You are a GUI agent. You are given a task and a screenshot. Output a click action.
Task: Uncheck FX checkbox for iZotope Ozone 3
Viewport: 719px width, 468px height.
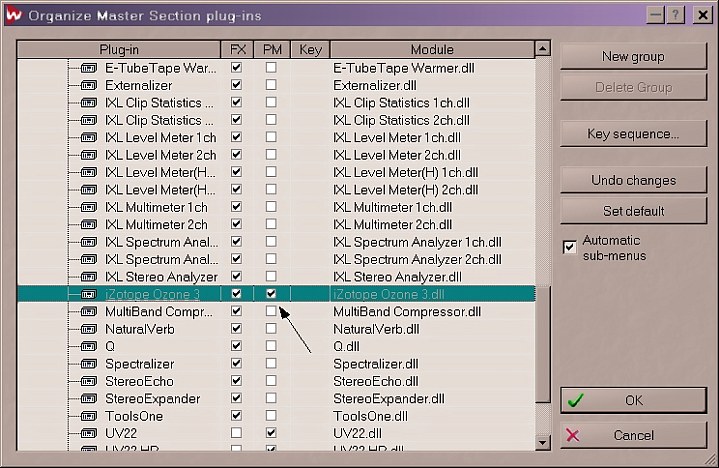pos(236,293)
